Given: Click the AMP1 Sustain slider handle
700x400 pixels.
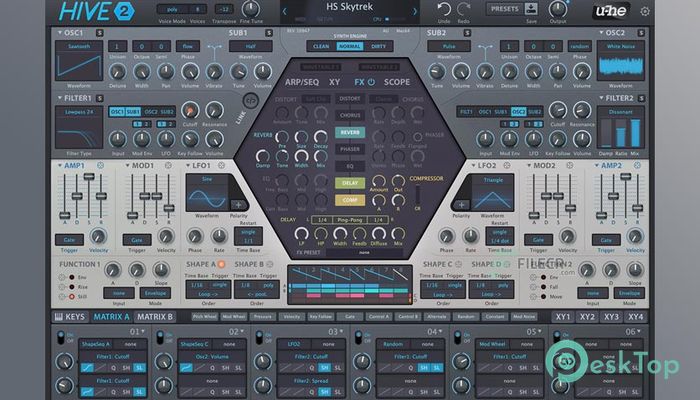Looking at the screenshot, I should 89,177.
